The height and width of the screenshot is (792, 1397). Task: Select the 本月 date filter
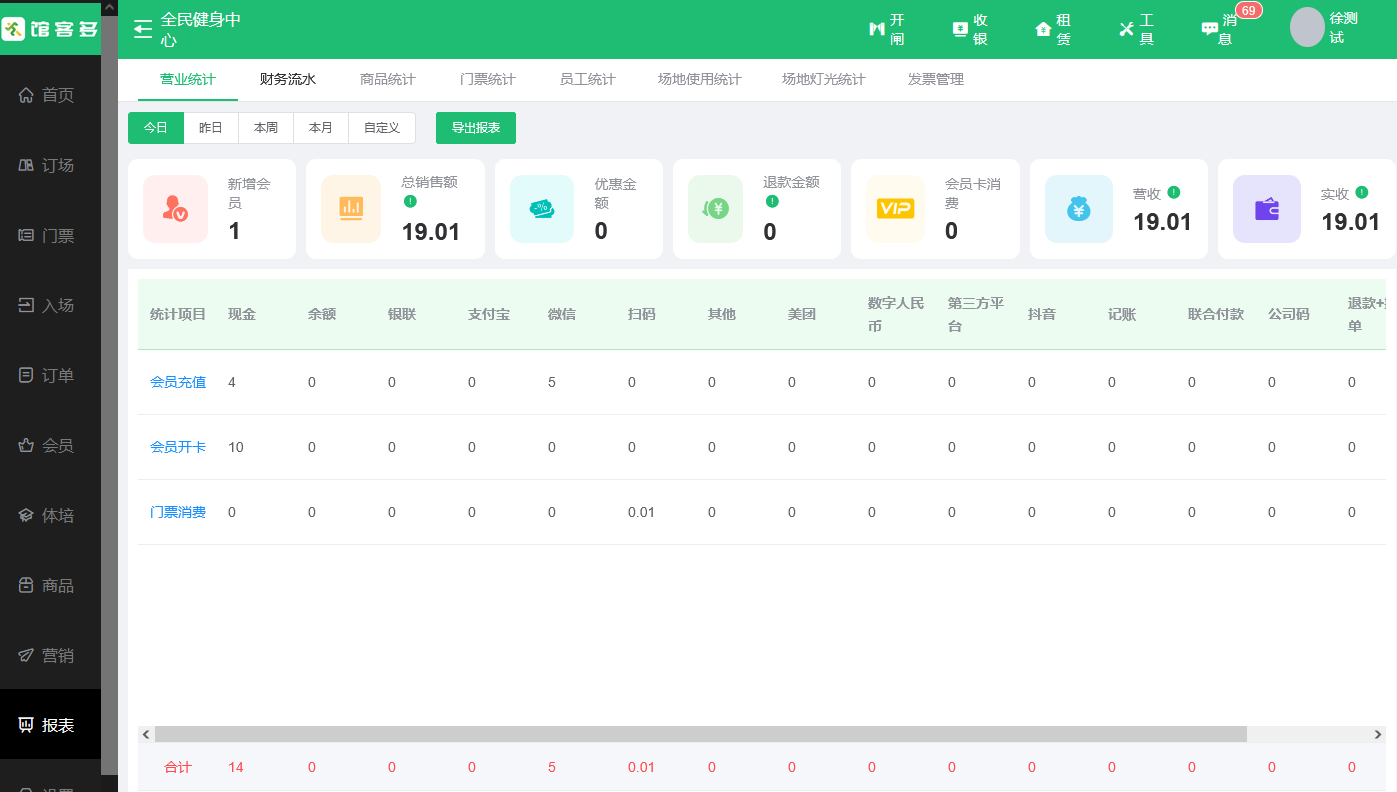click(321, 128)
